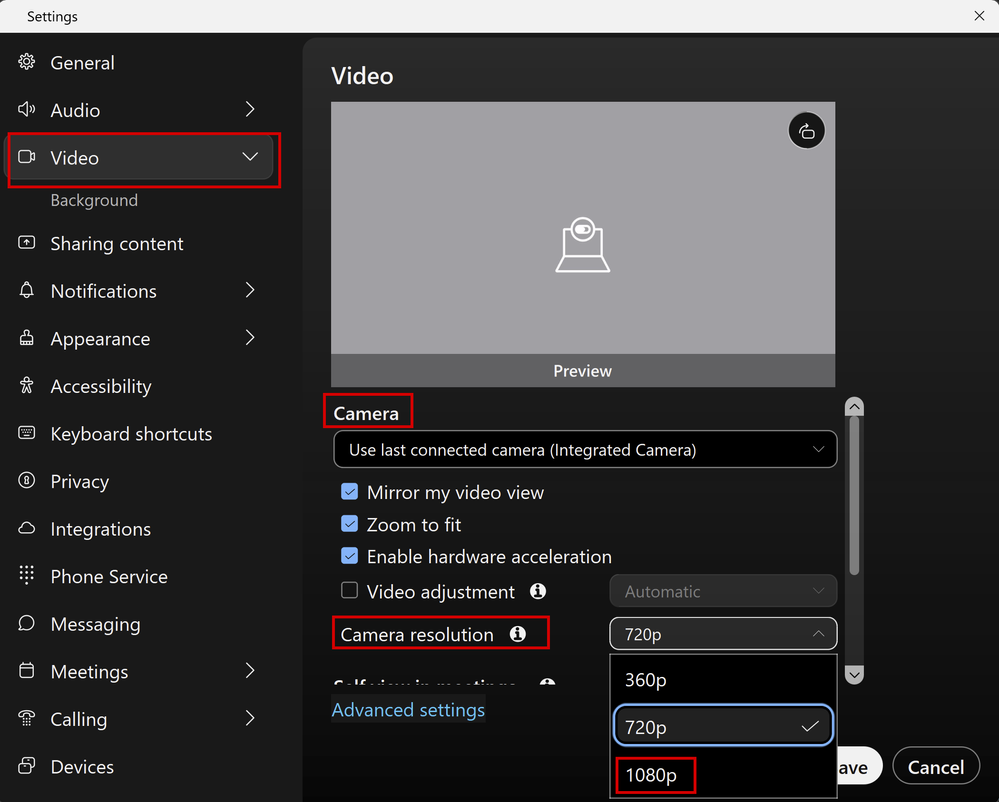Viewport: 999px width, 802px height.
Task: Open Integrations settings page
Action: pos(101,529)
